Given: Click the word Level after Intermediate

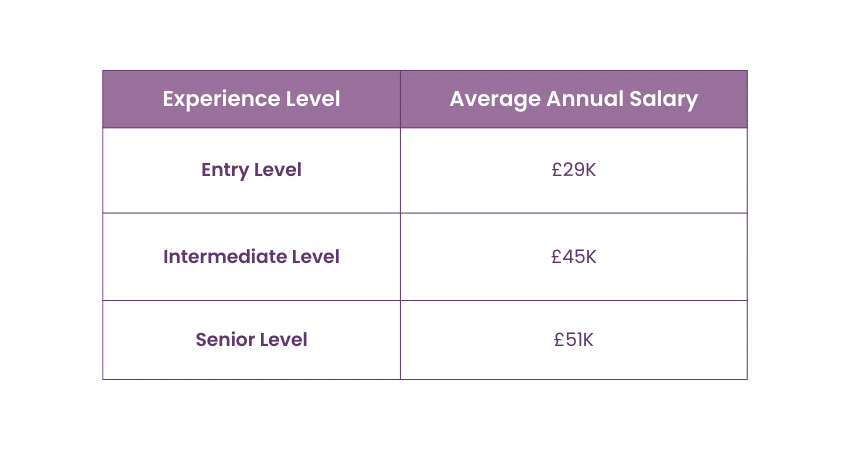Looking at the screenshot, I should [x=316, y=257].
